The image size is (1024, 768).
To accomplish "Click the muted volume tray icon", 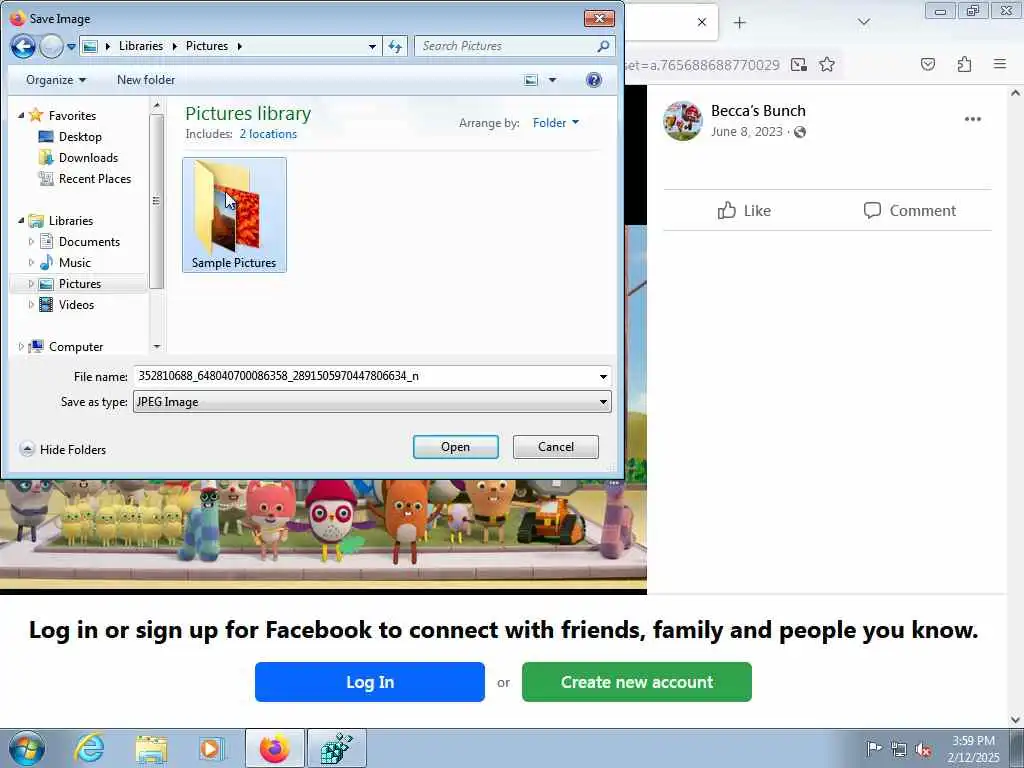I will 923,749.
